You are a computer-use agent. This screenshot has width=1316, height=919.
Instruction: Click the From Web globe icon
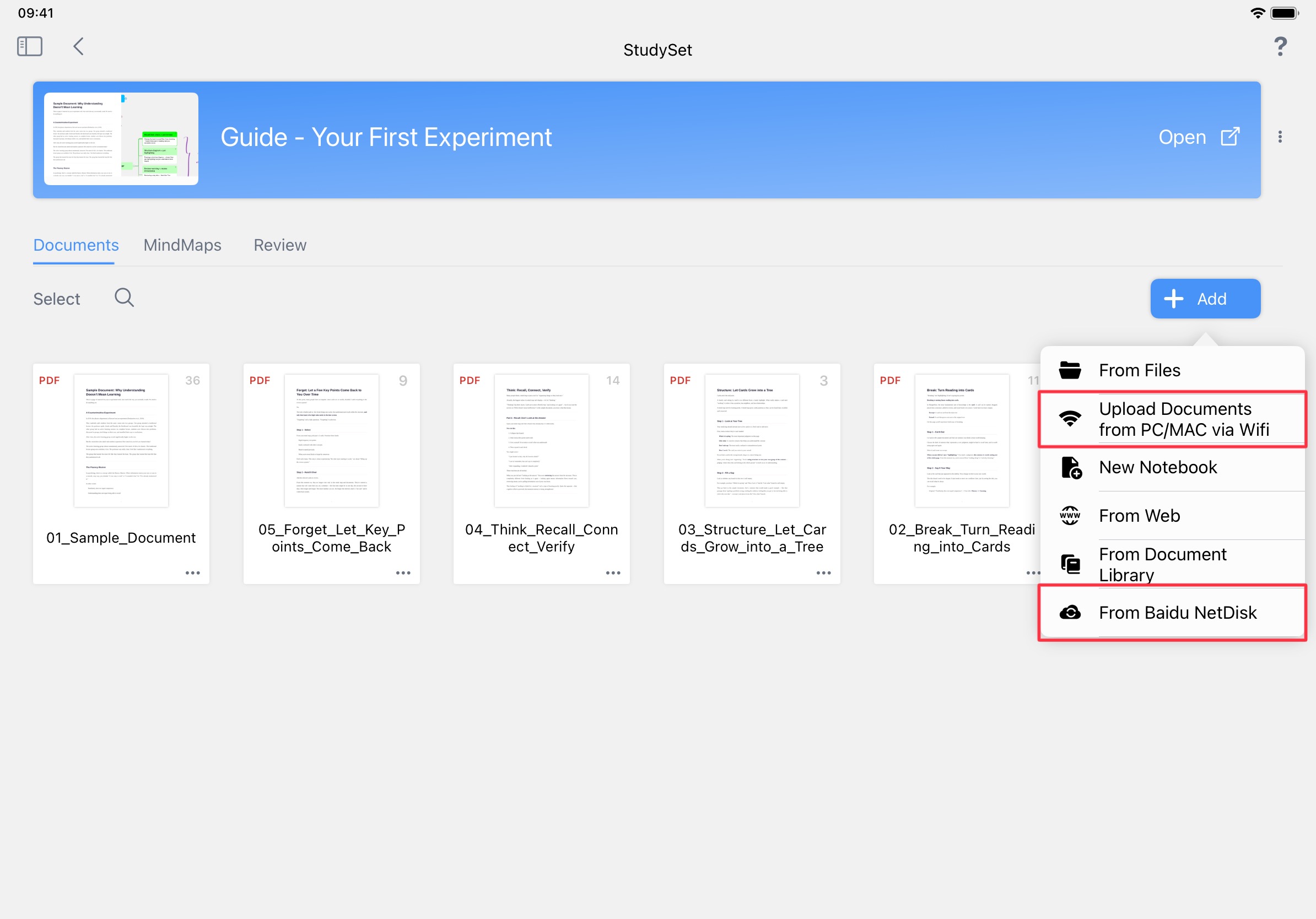(x=1070, y=516)
